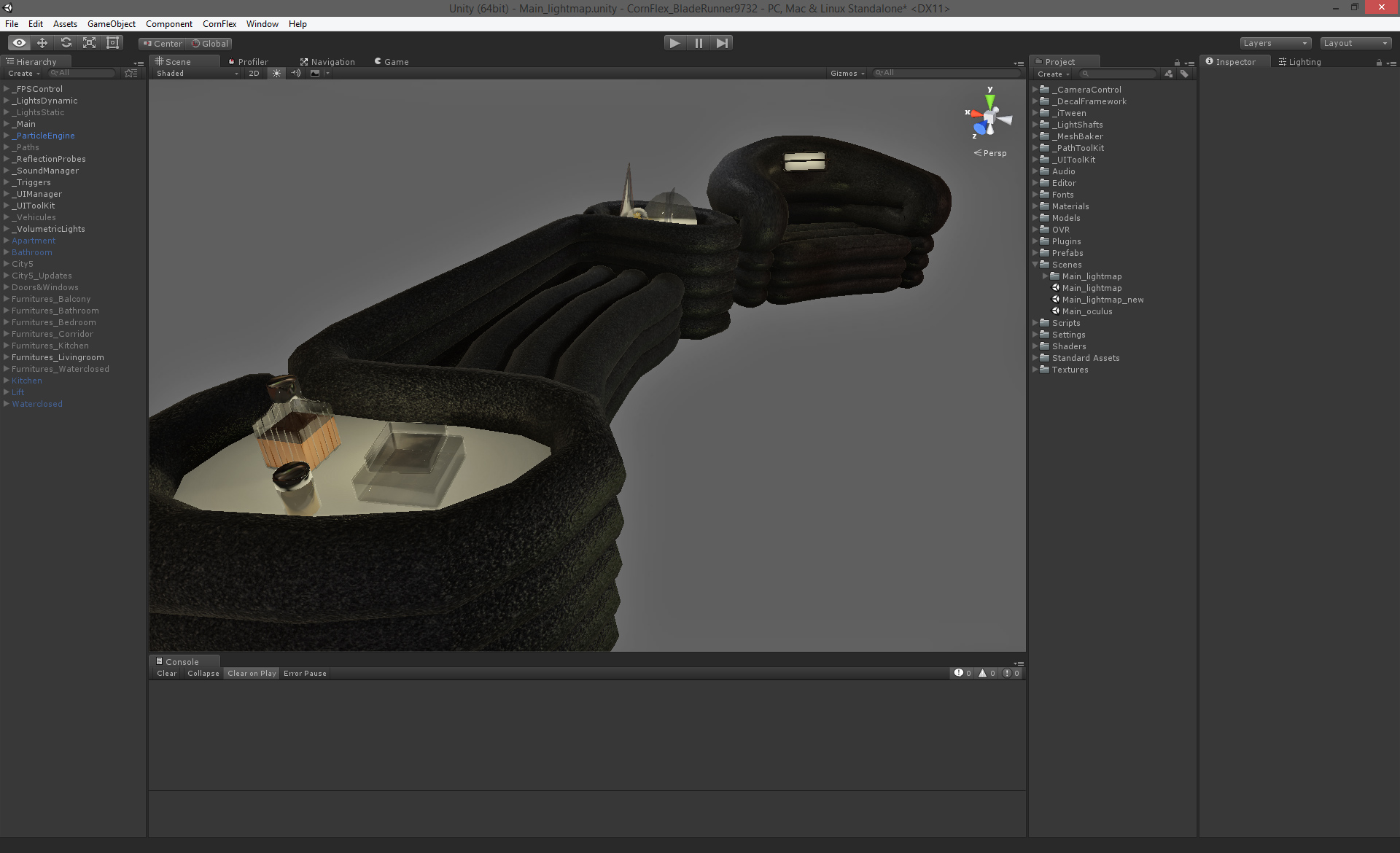
Task: Toggle scene audio speaker icon
Action: 295,73
